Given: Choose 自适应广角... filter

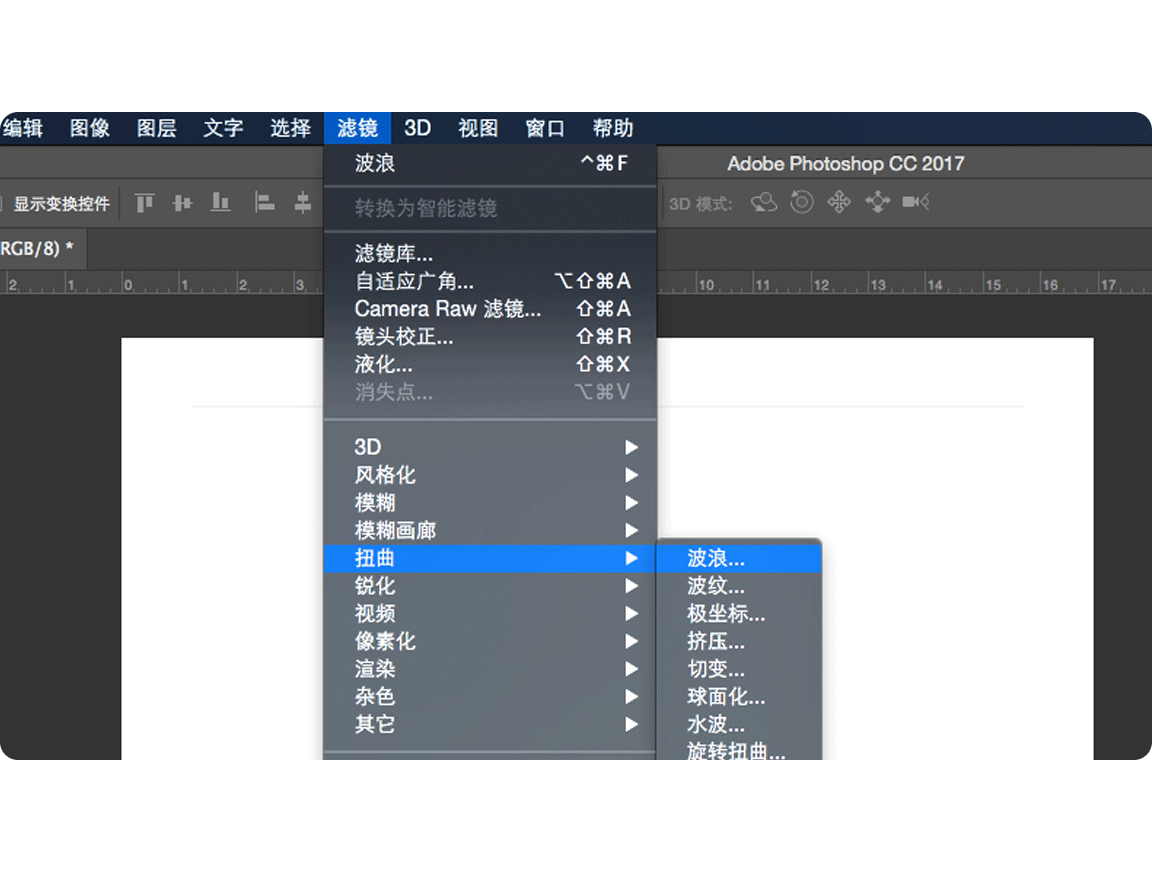Looking at the screenshot, I should point(490,281).
